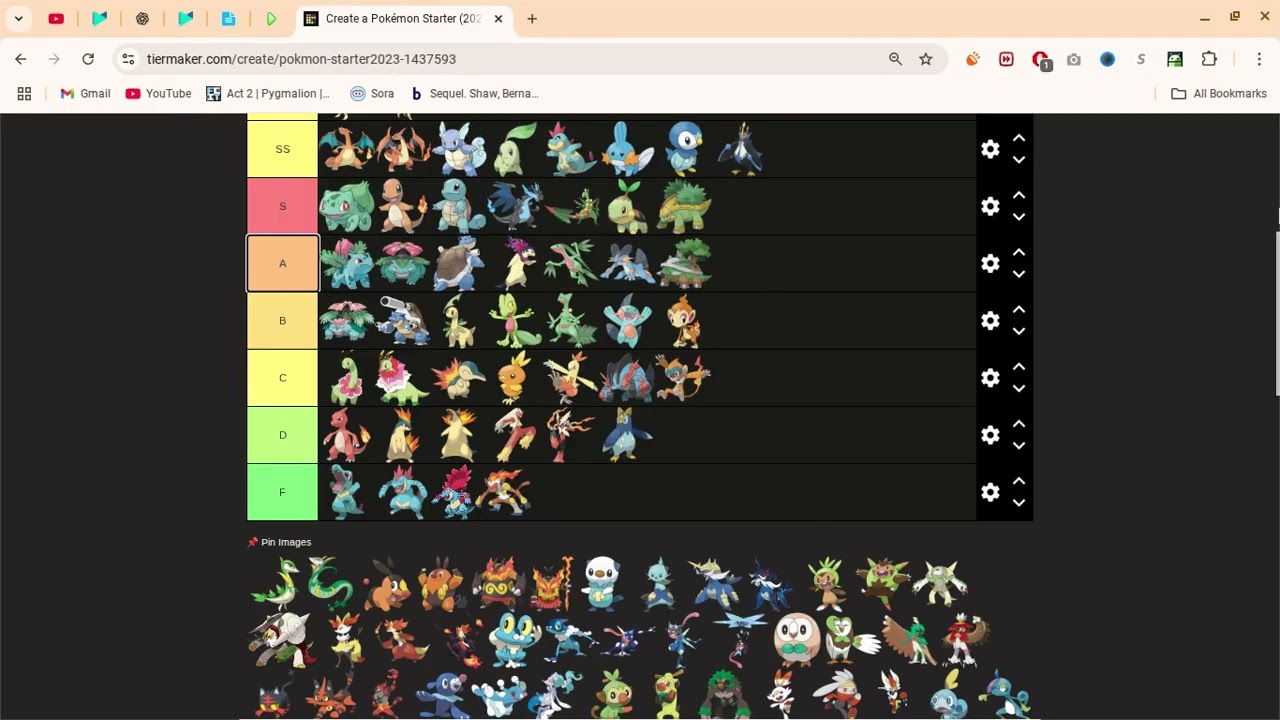Open the Gmail bookmark
Screen dimensions: 1280x720
pyautogui.click(x=85, y=93)
